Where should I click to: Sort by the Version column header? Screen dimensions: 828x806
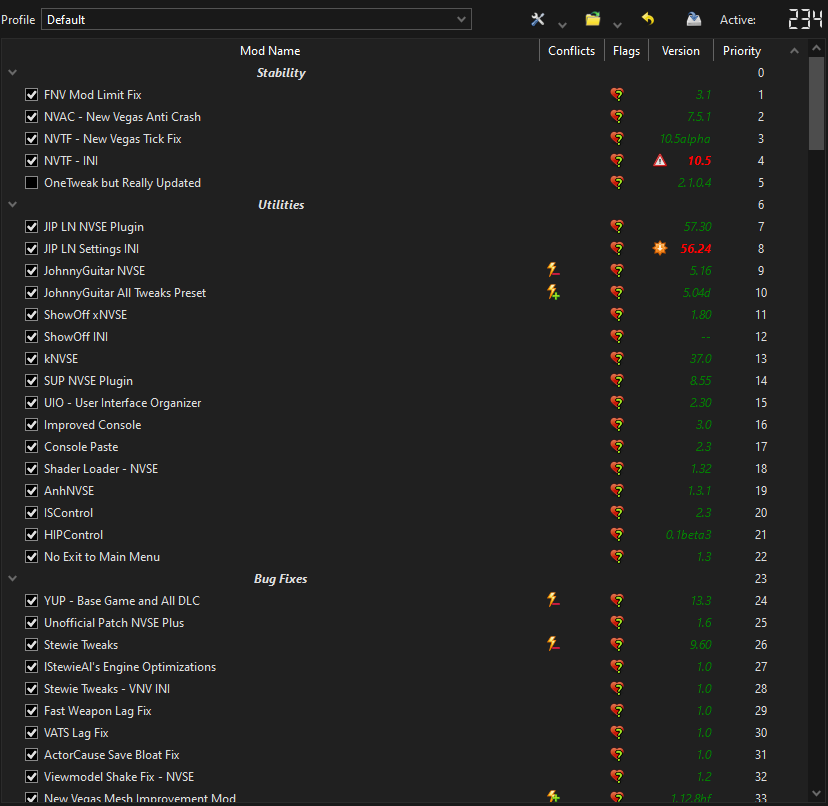(681, 51)
